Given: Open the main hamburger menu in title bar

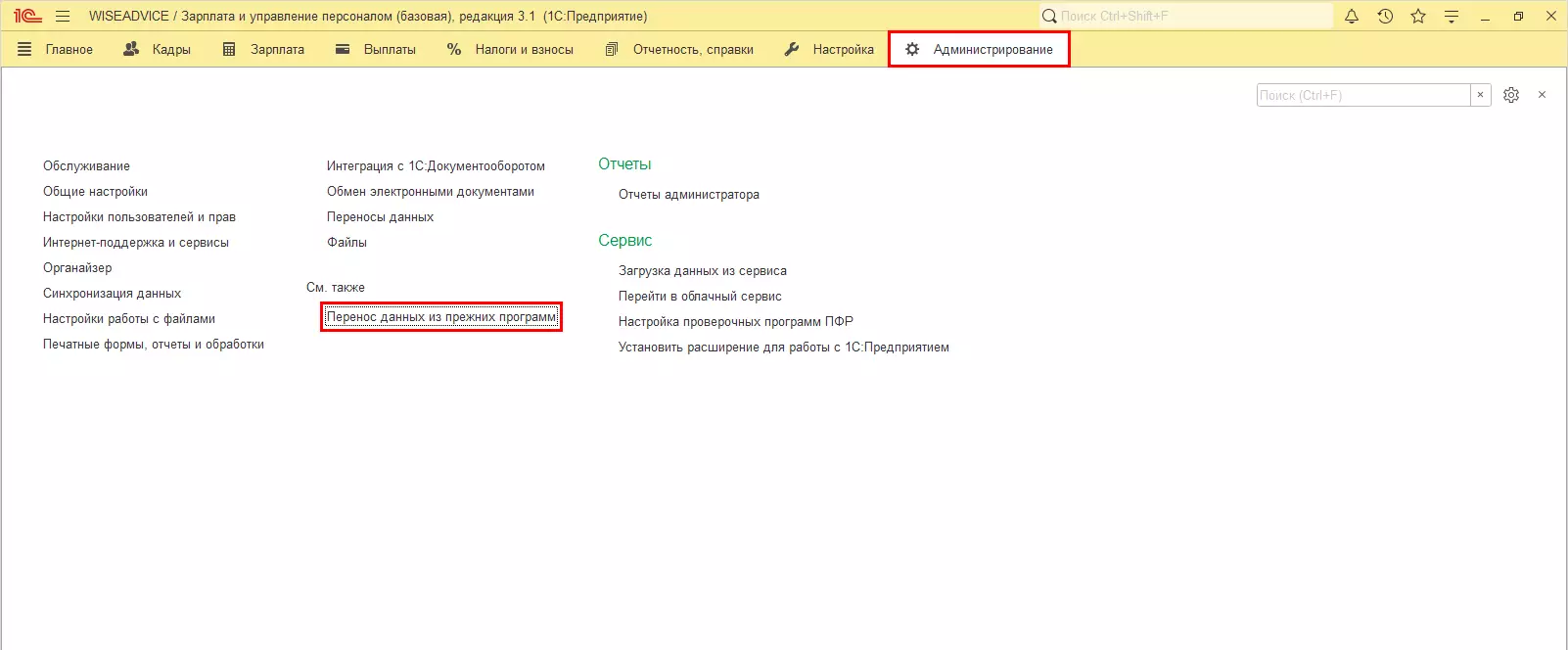Looking at the screenshot, I should coord(63,16).
